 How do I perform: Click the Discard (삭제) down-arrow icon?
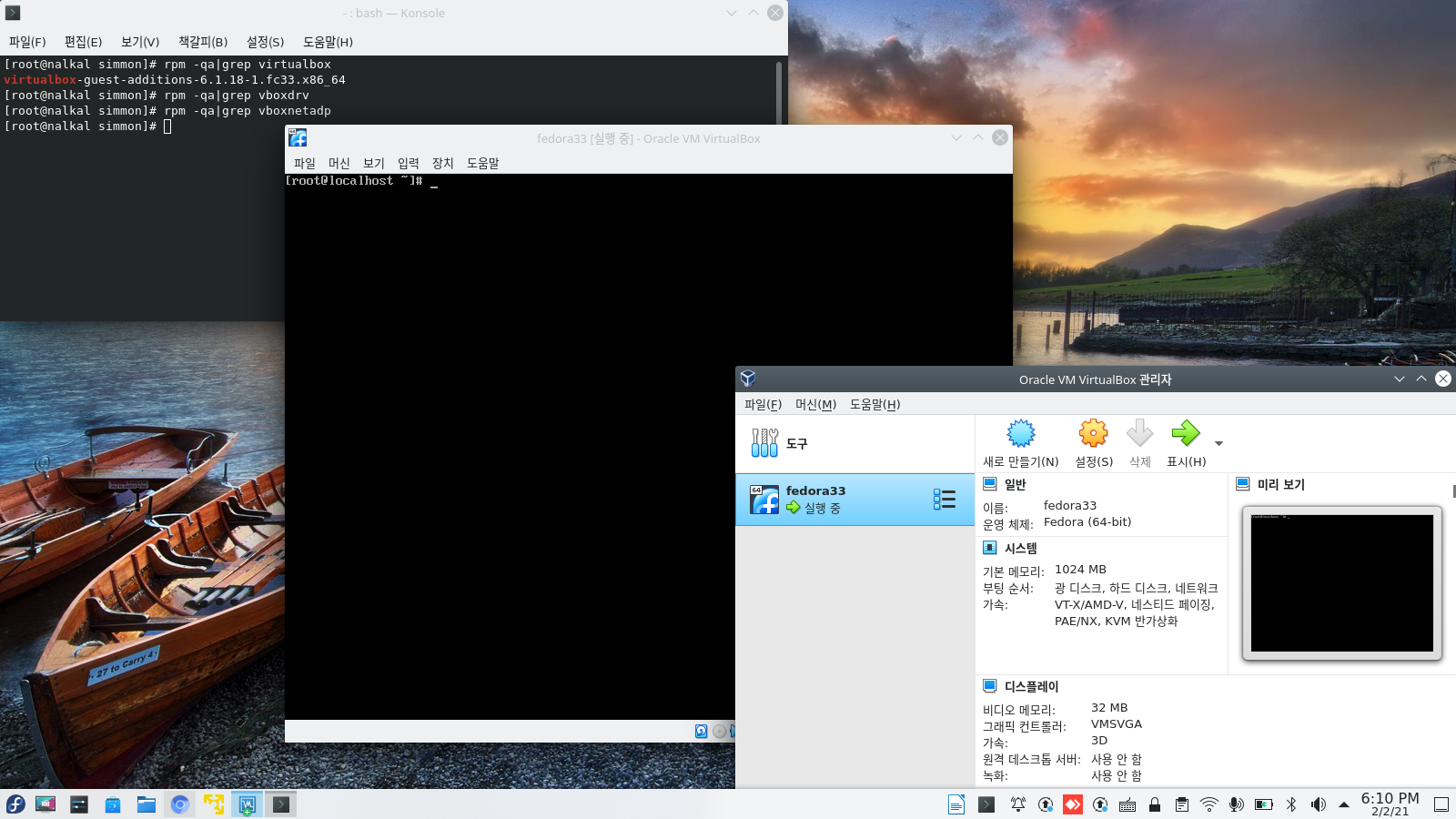click(x=1139, y=433)
